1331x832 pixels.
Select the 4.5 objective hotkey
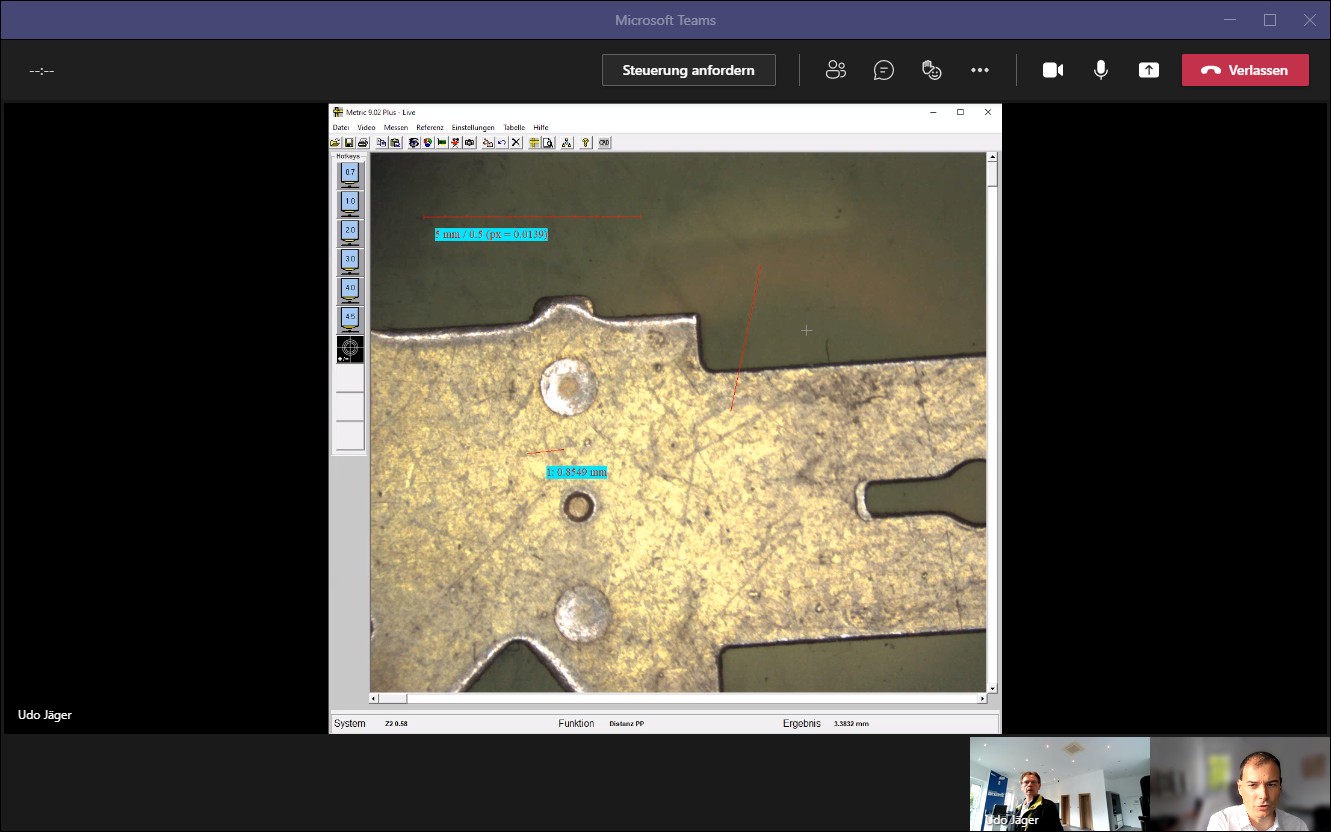(x=350, y=319)
